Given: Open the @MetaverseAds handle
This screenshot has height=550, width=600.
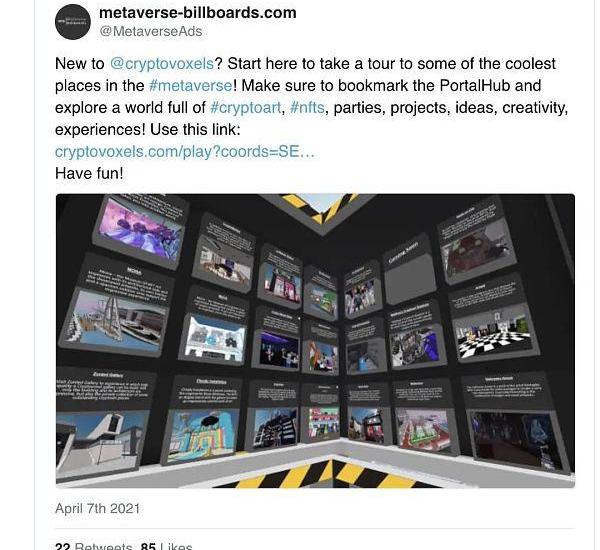Looking at the screenshot, I should click(x=151, y=31).
